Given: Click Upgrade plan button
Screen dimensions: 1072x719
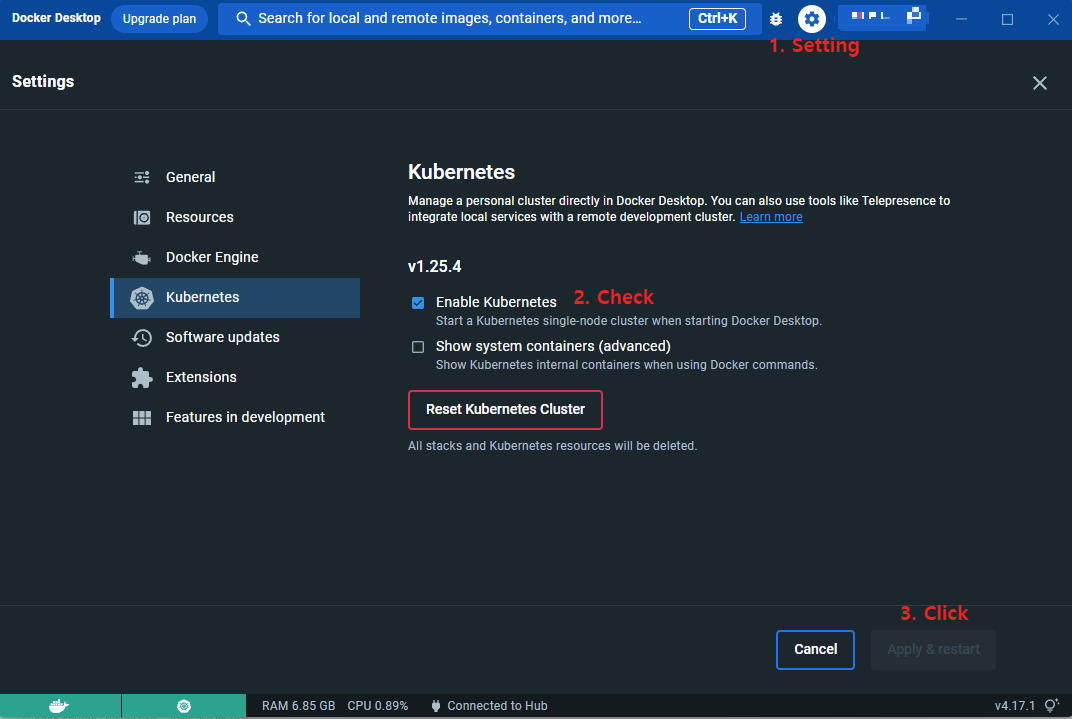Looking at the screenshot, I should 159,19.
